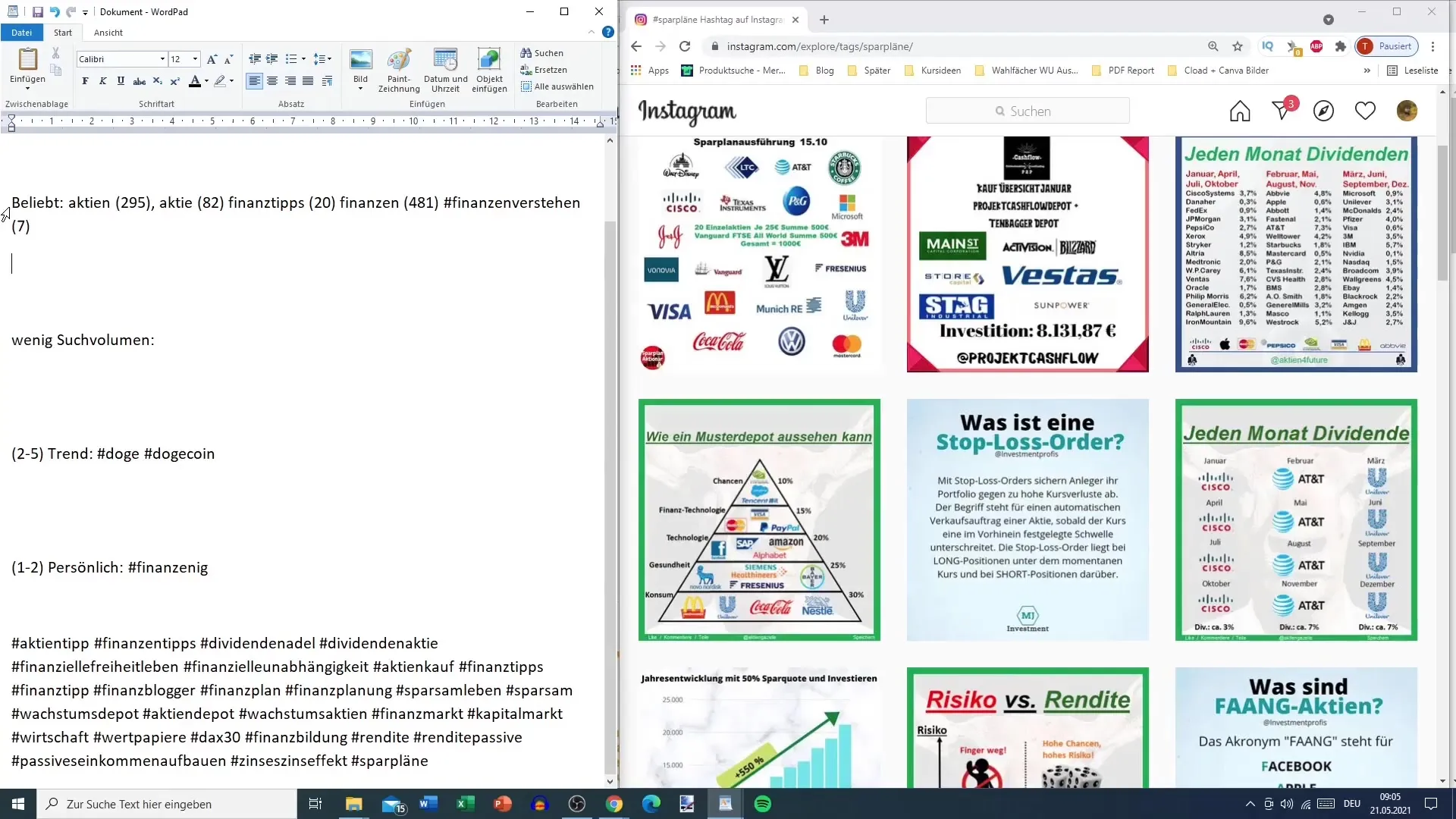Open a new Chrome tab

pos(824,20)
